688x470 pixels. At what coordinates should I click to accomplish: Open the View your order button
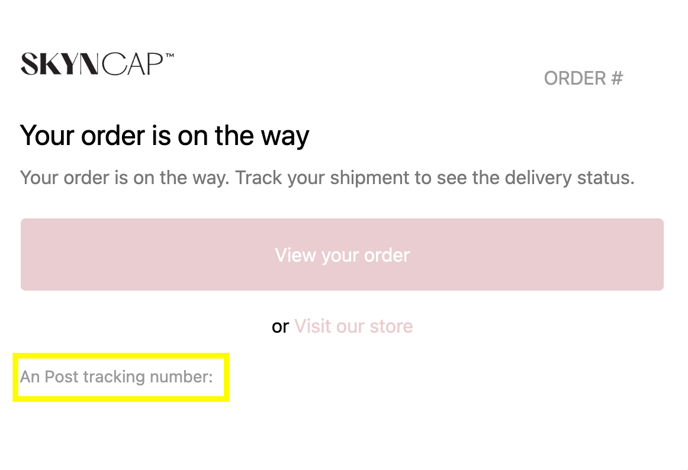pos(342,255)
